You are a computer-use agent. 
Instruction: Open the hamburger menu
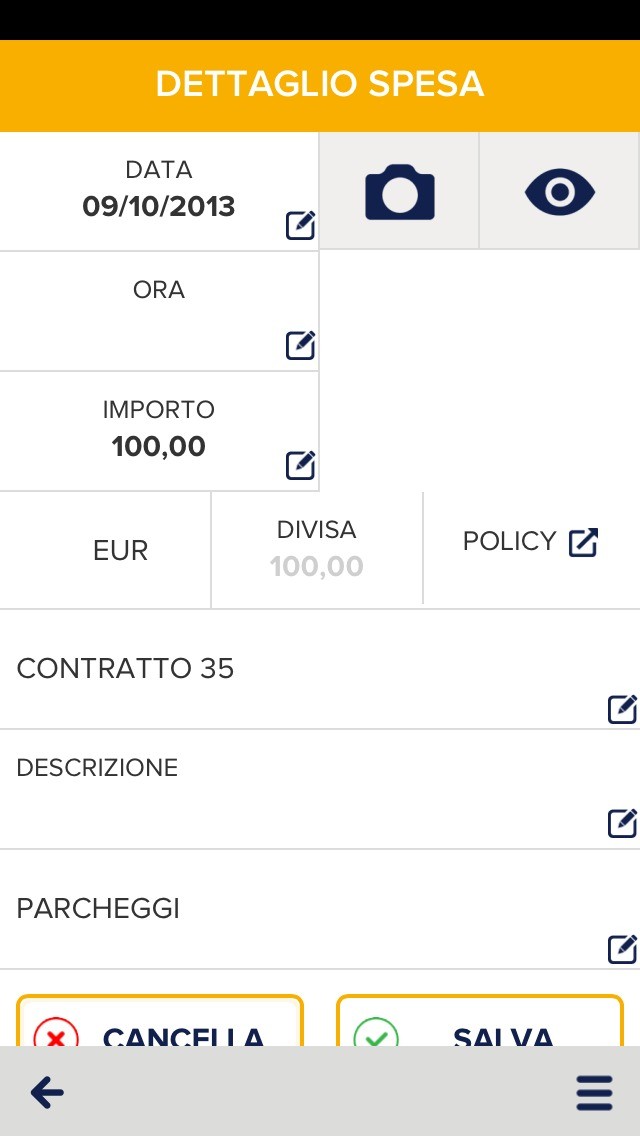point(594,1093)
